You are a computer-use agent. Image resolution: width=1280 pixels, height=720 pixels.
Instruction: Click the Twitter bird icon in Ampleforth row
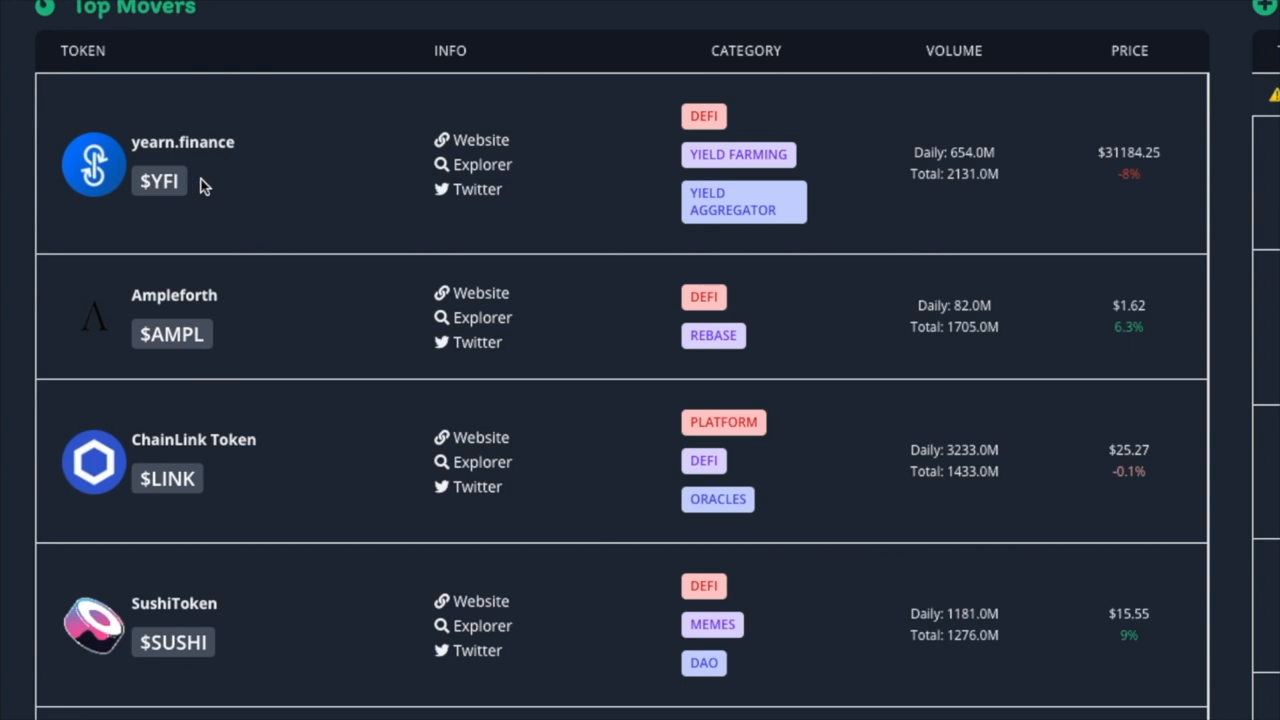click(441, 342)
